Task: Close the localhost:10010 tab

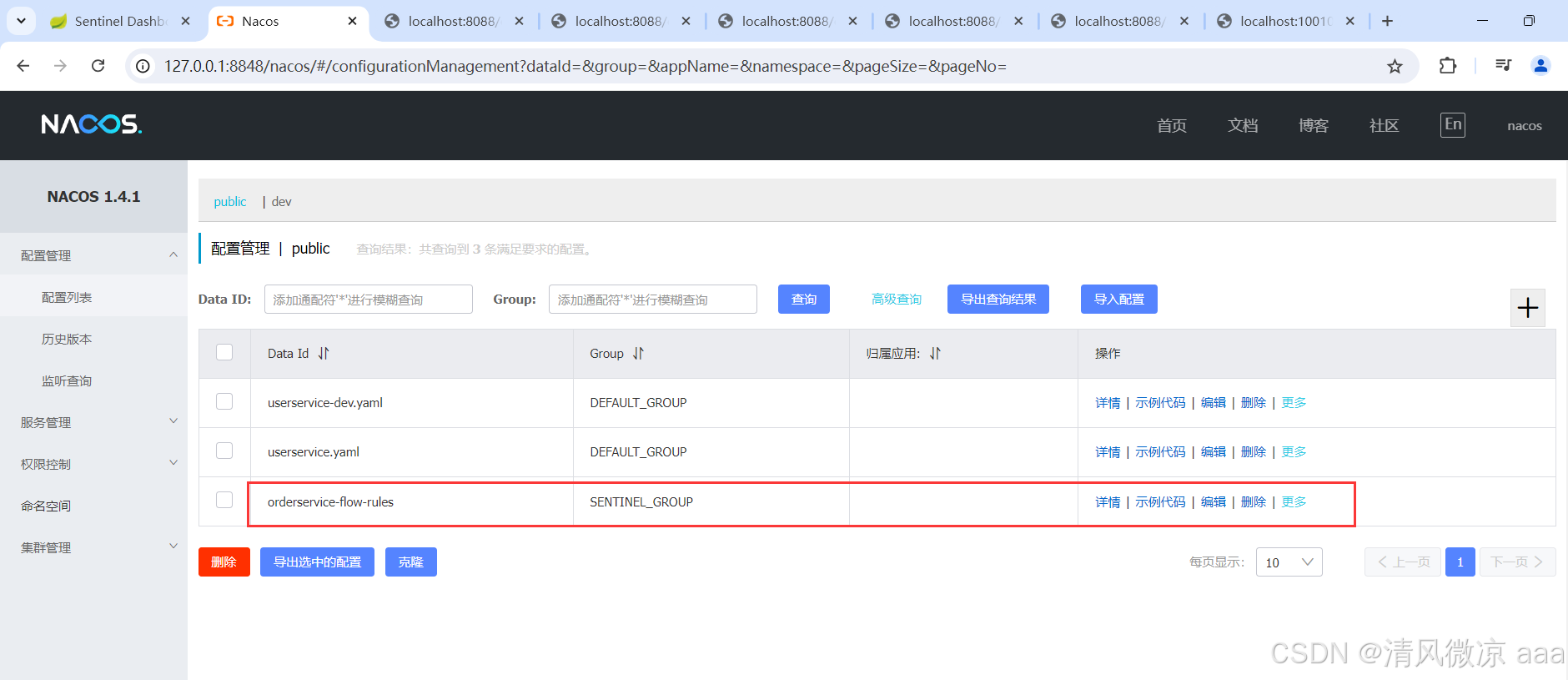Action: click(1350, 21)
